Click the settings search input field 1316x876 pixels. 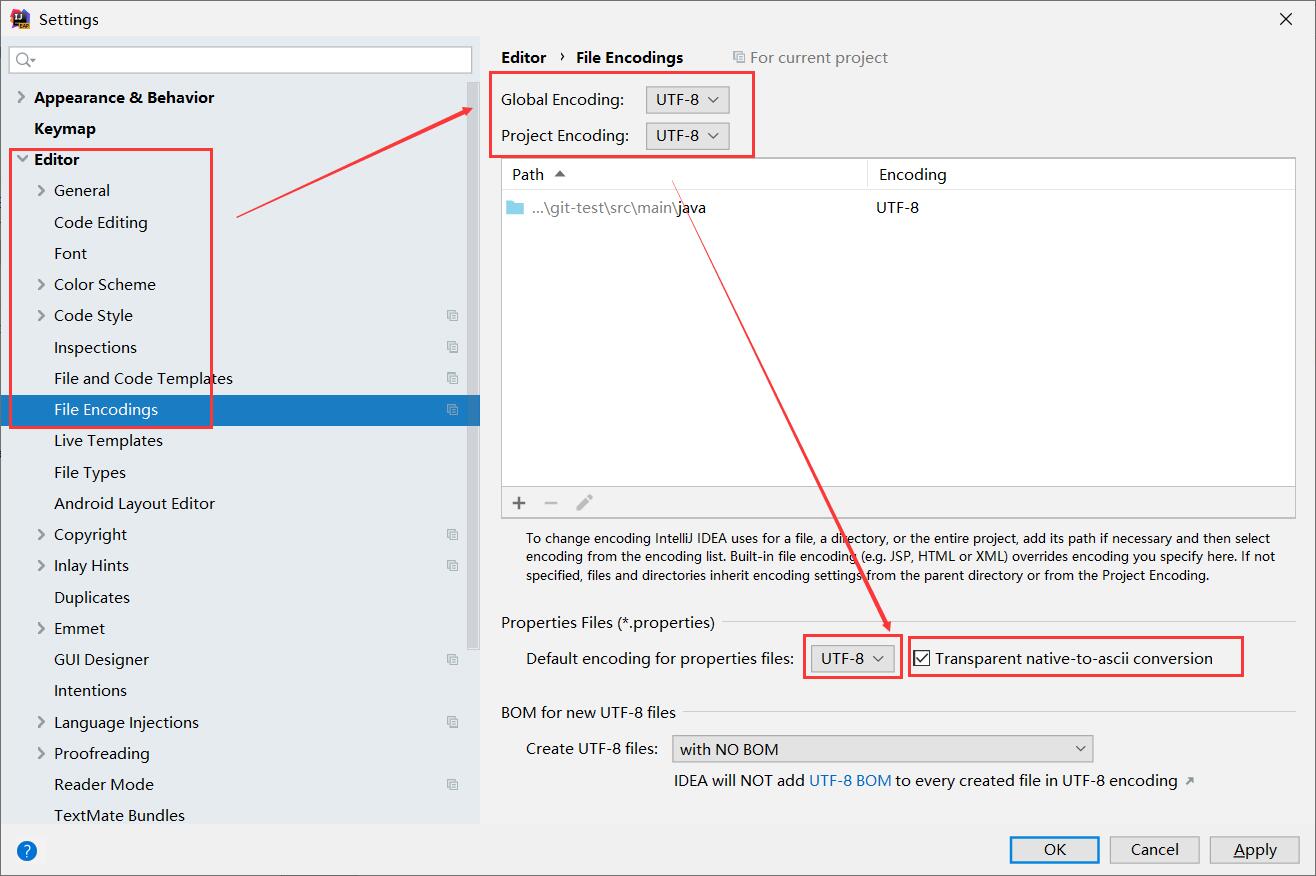240,60
